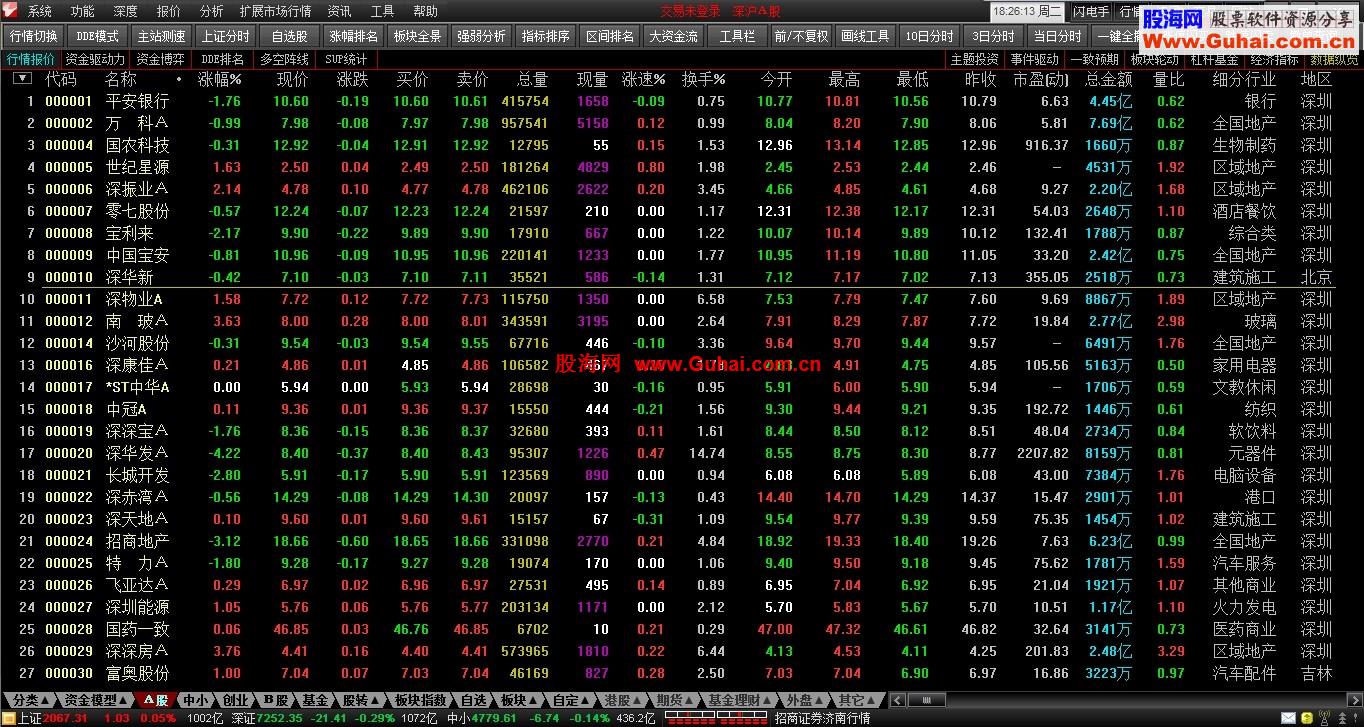This screenshot has height=727, width=1364.
Task: Show 3日分时 chart
Action: tap(994, 36)
